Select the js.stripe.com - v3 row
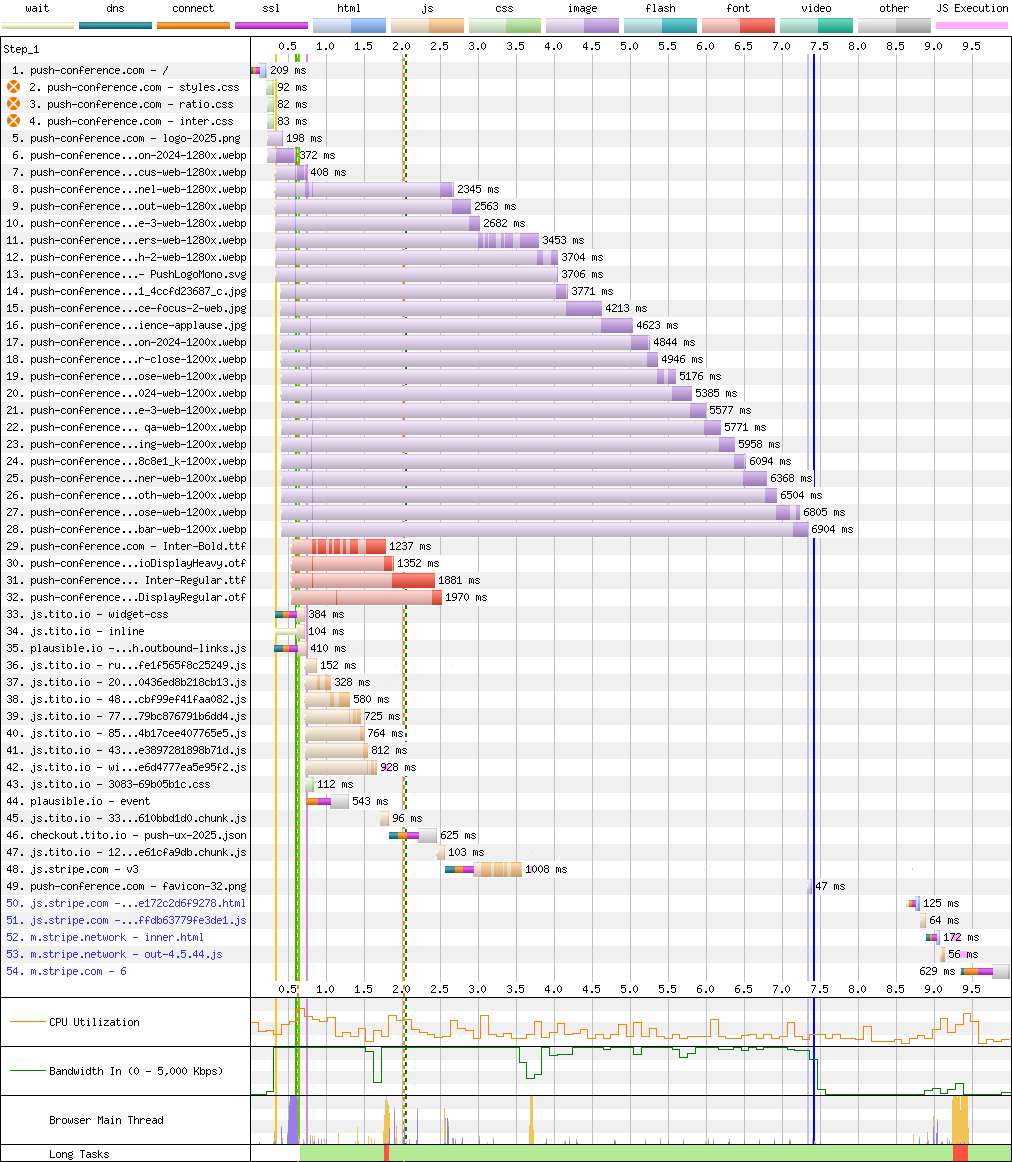 coord(506,869)
